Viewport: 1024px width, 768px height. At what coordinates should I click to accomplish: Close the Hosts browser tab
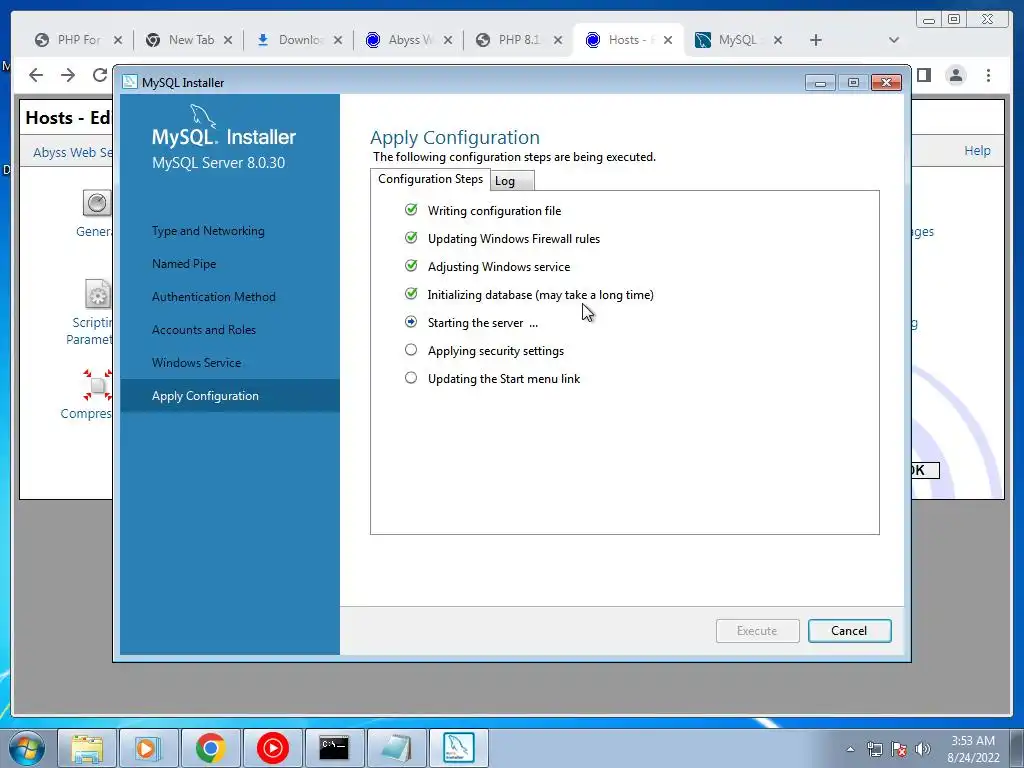pyautogui.click(x=667, y=40)
